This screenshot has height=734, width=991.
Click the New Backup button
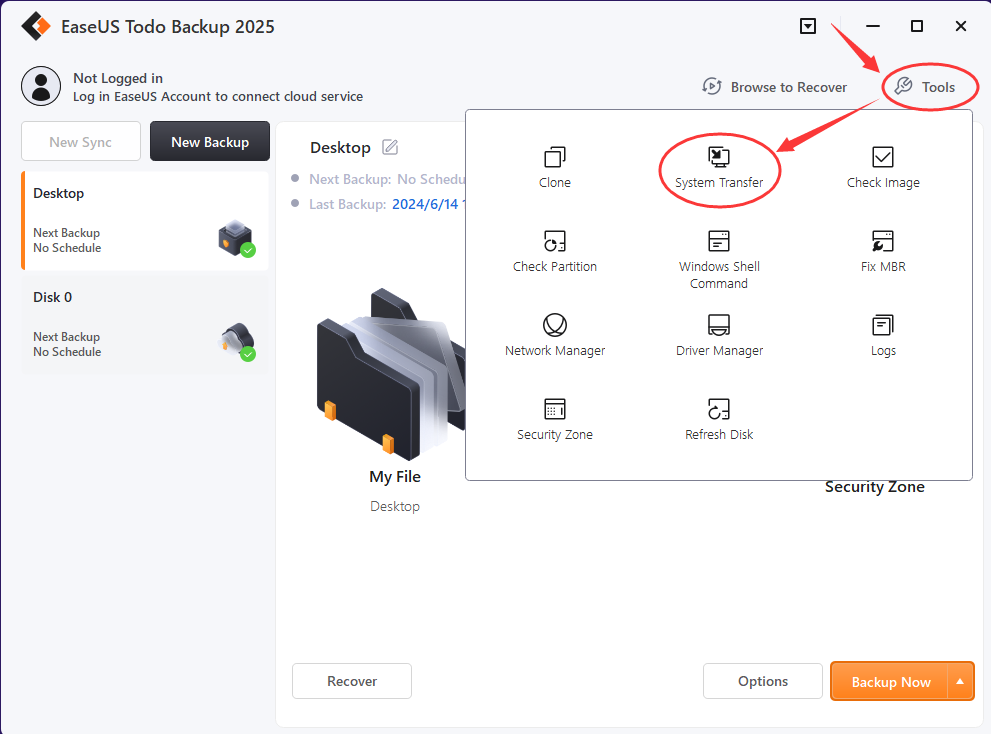pyautogui.click(x=210, y=142)
